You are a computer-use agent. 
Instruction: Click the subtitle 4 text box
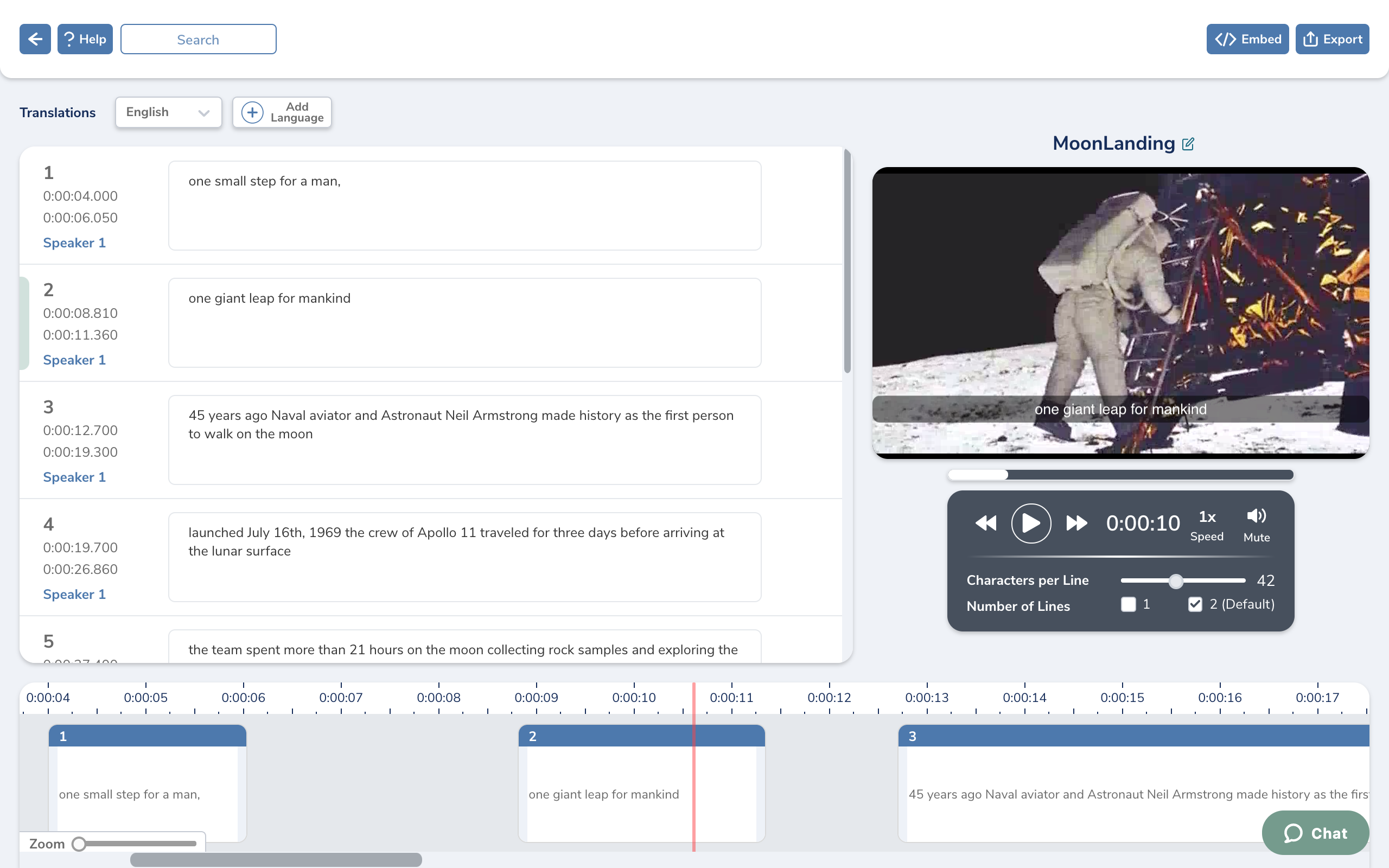[x=464, y=556]
